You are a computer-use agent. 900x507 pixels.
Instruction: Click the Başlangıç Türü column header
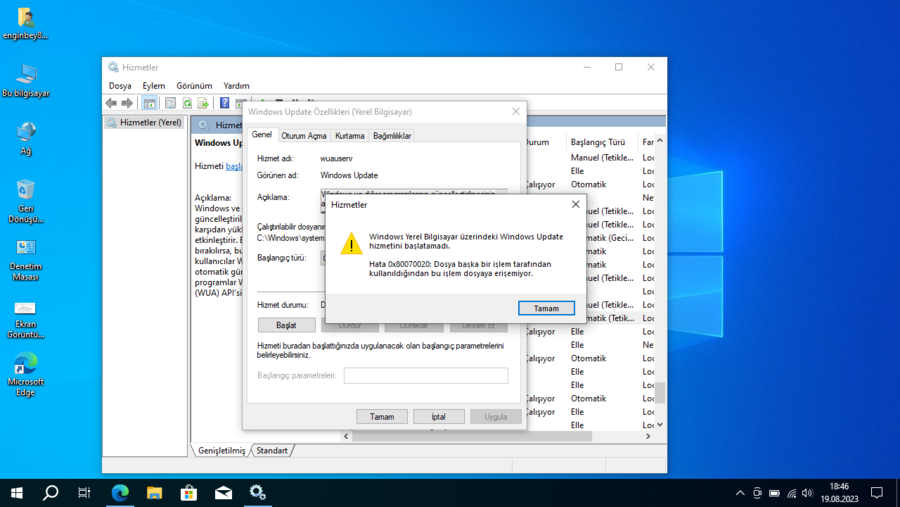point(598,142)
